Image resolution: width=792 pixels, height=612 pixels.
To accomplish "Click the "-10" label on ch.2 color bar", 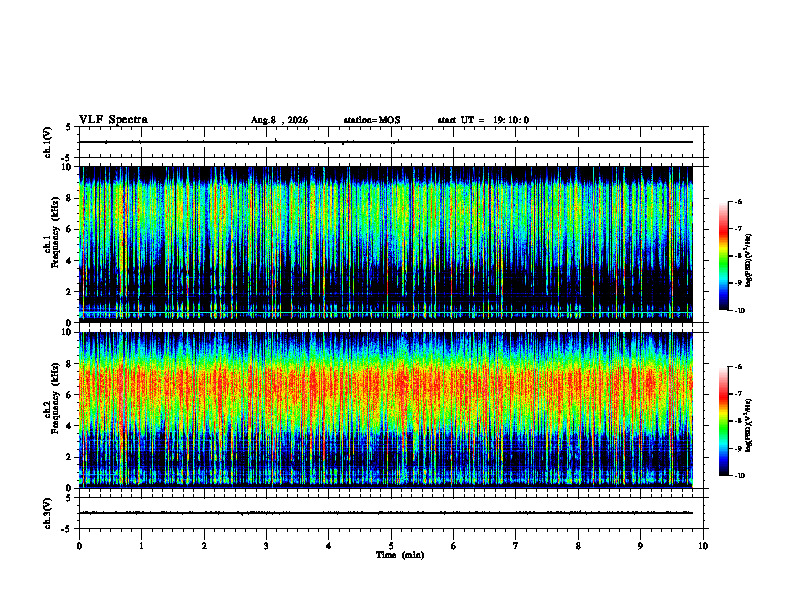I will coord(739,476).
